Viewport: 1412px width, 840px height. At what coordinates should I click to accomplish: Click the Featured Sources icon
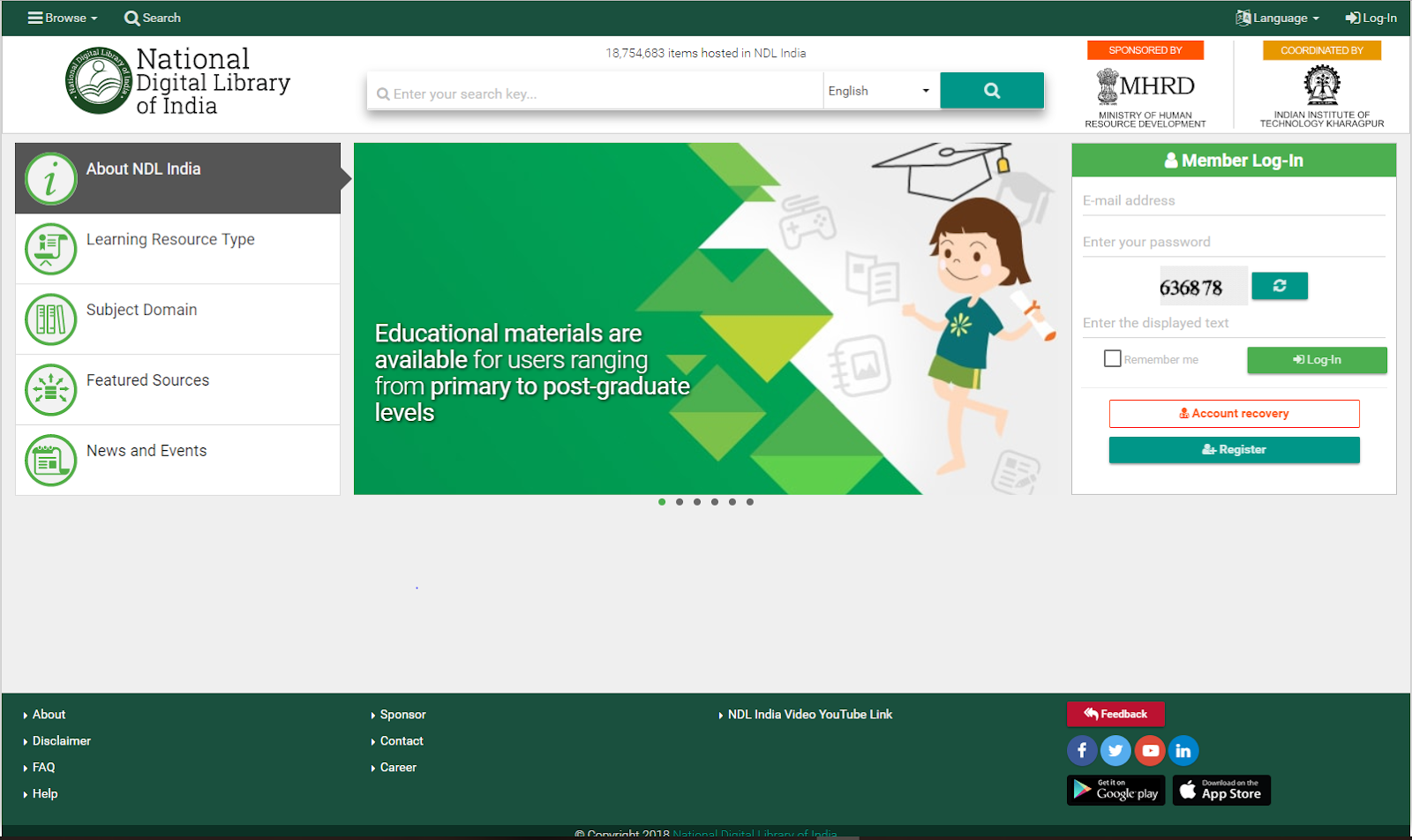click(x=51, y=390)
